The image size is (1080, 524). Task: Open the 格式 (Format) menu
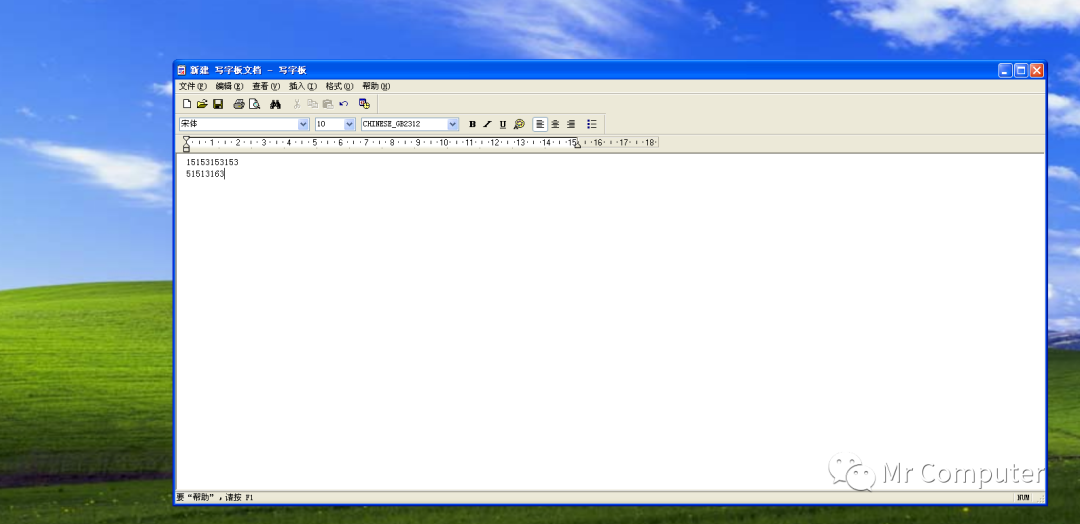click(x=339, y=86)
